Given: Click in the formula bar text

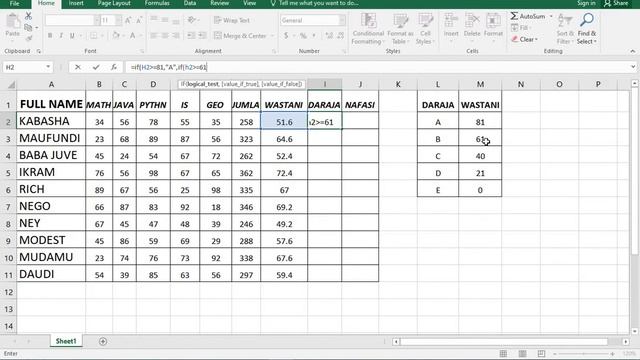Looking at the screenshot, I should [169, 67].
